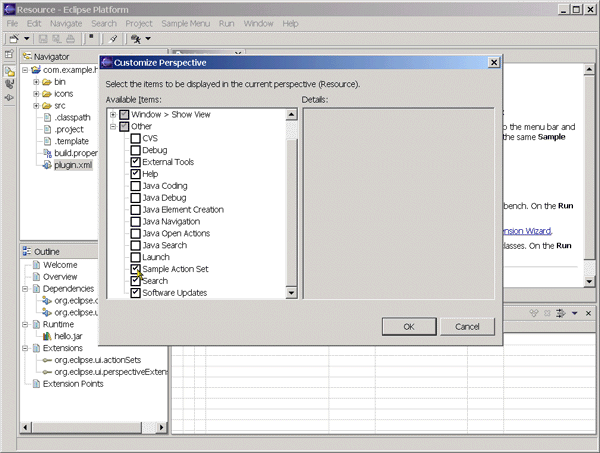The width and height of the screenshot is (600, 453).
Task: Open the New wizard dropdown arrow
Action: point(26,39)
